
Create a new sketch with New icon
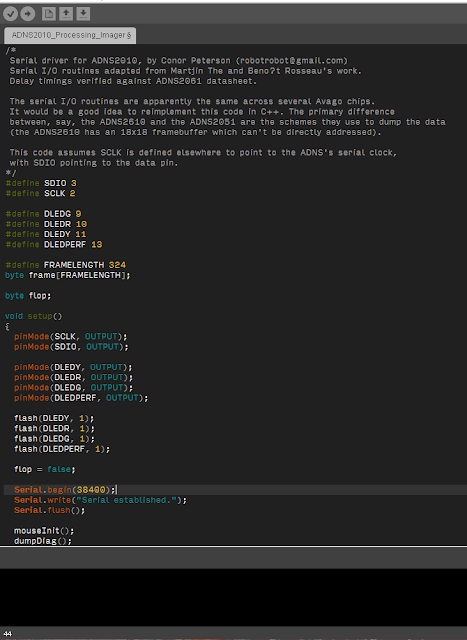(x=49, y=14)
